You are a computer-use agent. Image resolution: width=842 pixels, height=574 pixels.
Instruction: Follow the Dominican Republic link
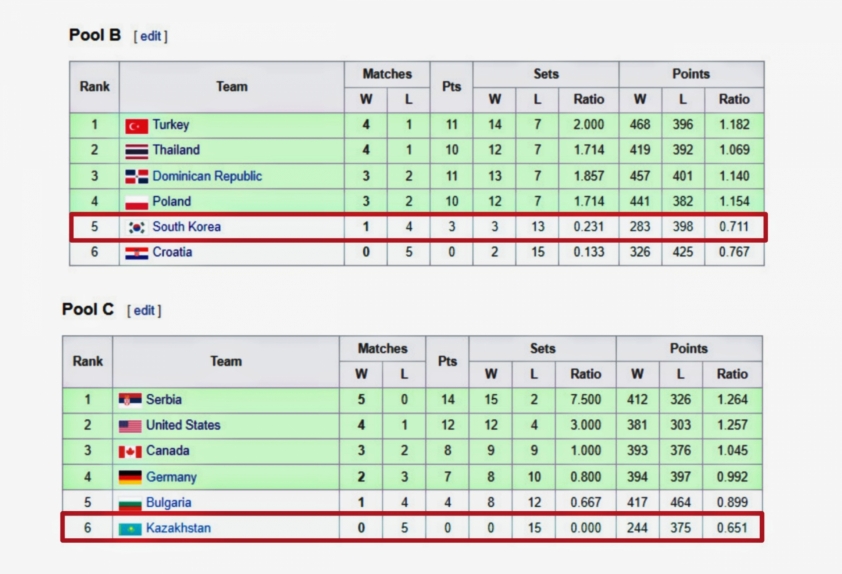point(207,176)
